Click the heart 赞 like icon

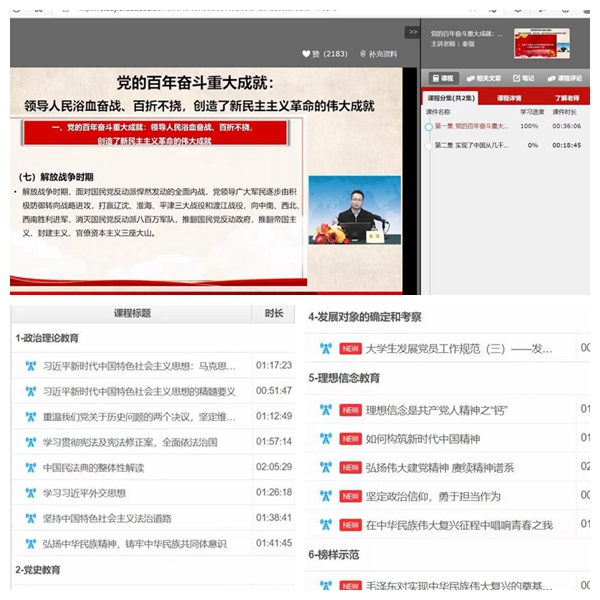[x=307, y=53]
